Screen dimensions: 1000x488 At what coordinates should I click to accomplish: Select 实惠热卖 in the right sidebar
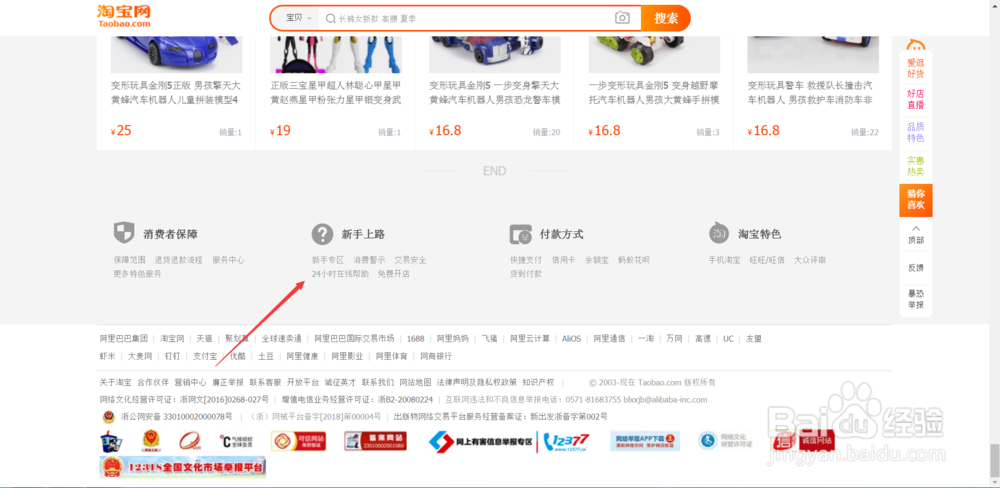click(916, 166)
